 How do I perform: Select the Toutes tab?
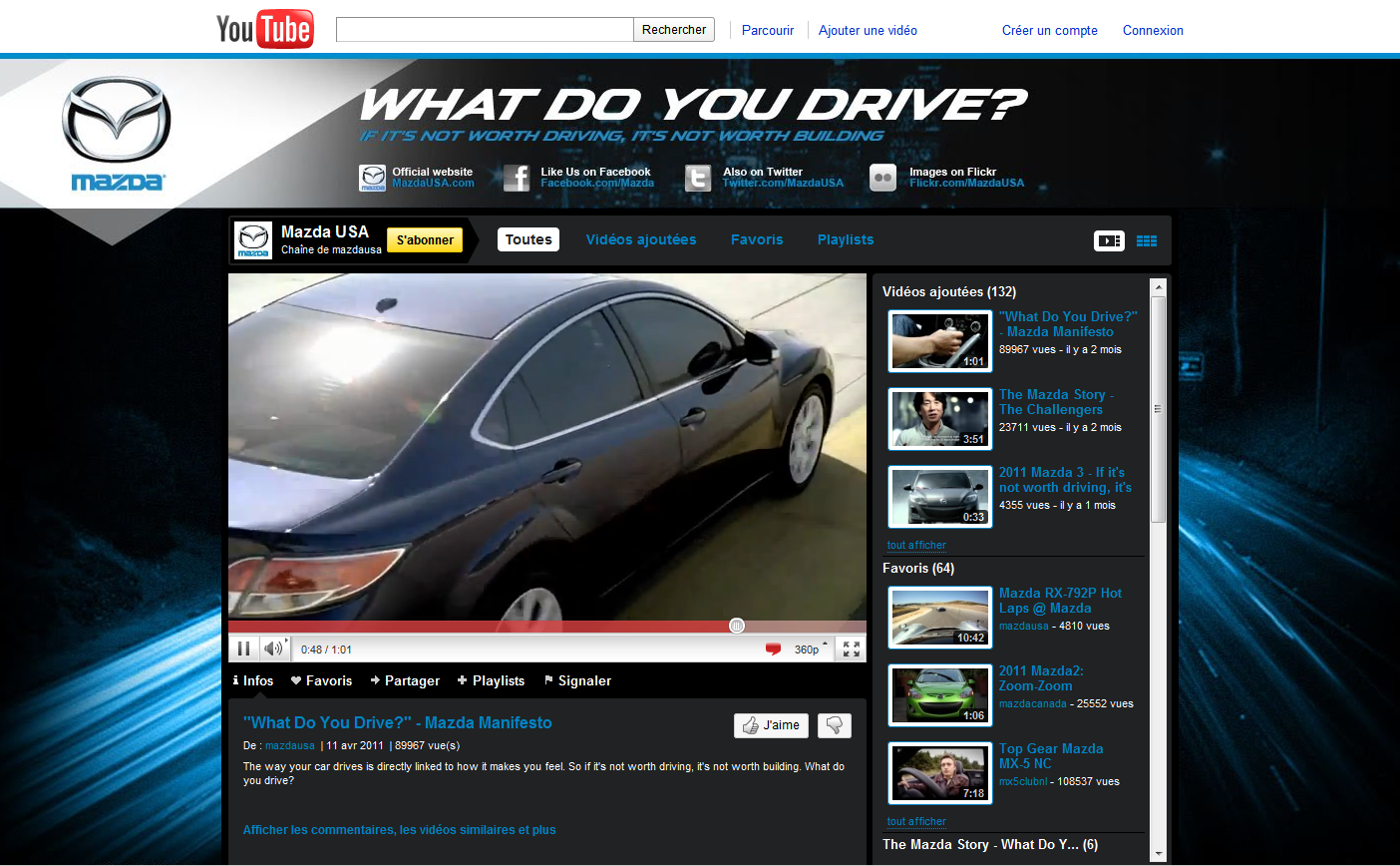[x=528, y=239]
